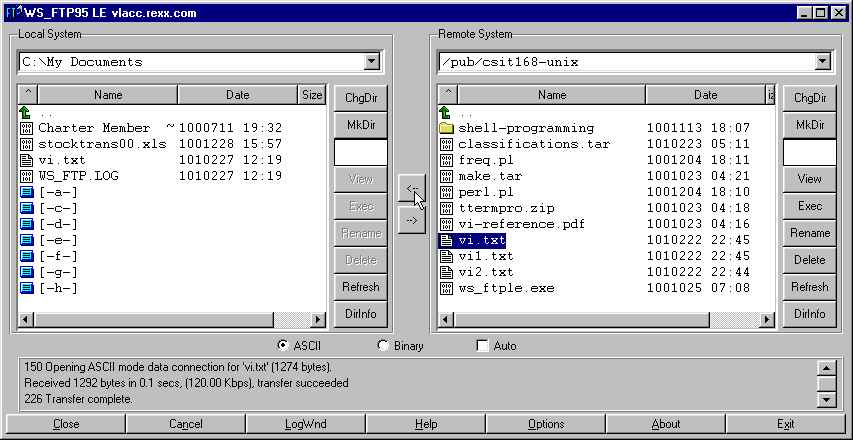Click the local file mask input field
853x440 pixels.
pos(361,152)
